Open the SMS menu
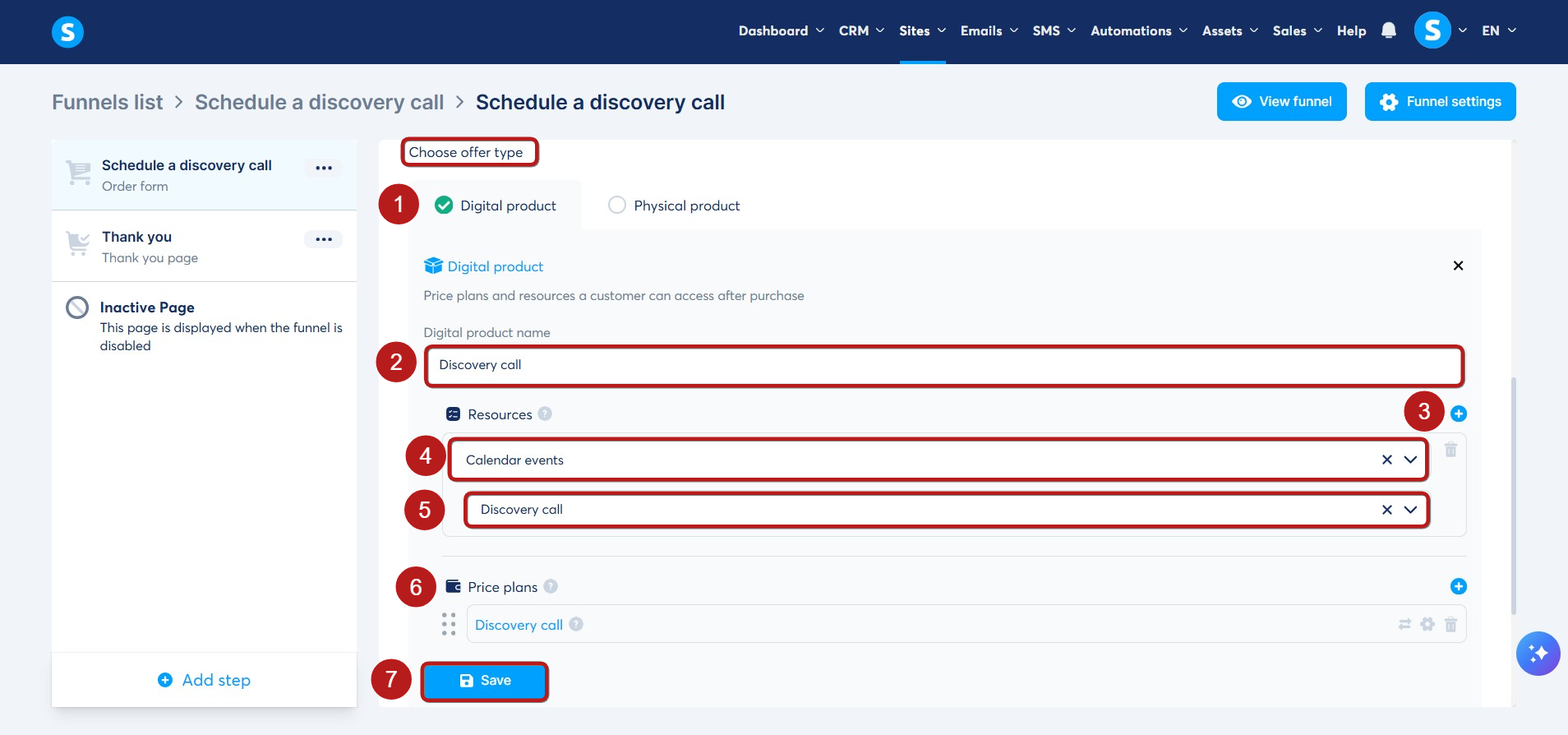Image resolution: width=1568 pixels, height=735 pixels. [1054, 31]
